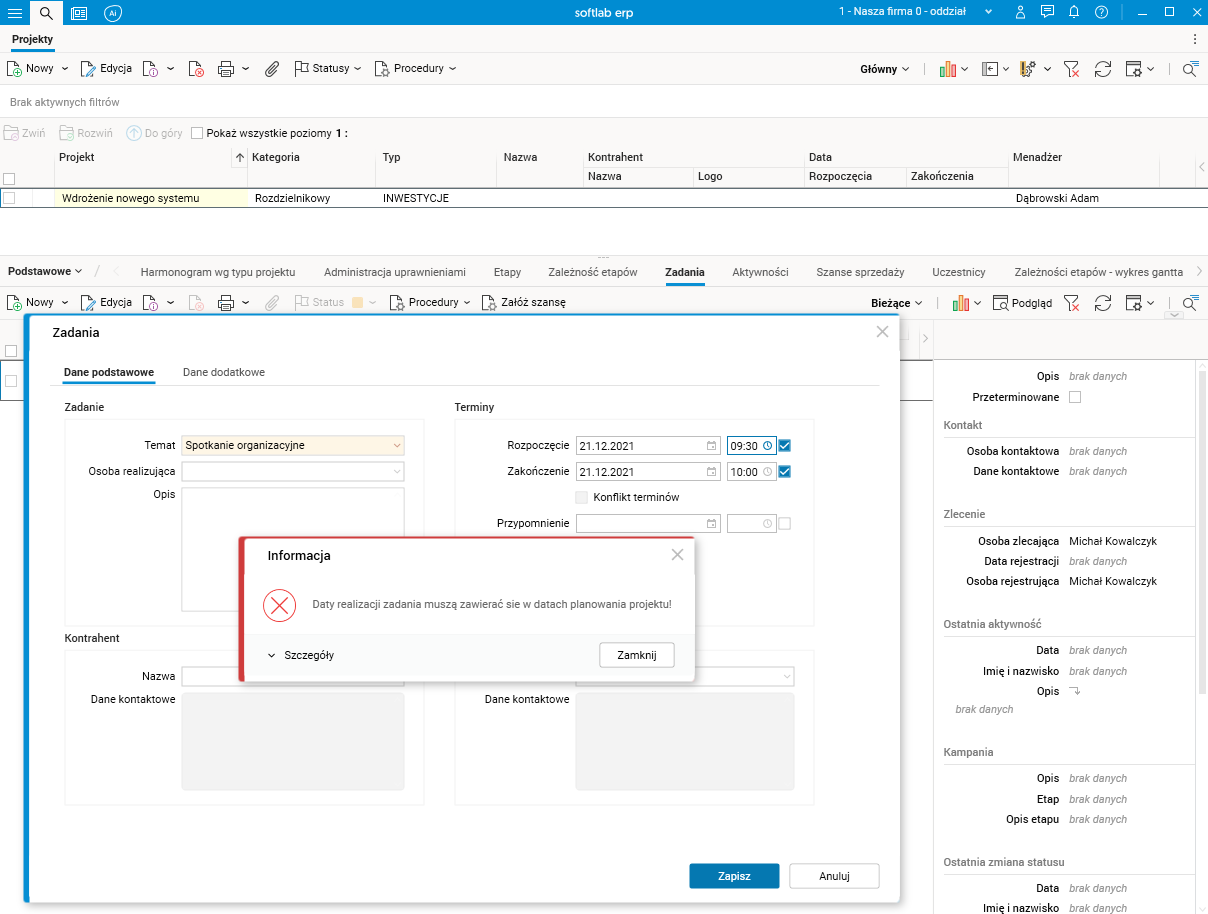Click the Zapisz button
The height and width of the screenshot is (914, 1208).
coord(734,876)
